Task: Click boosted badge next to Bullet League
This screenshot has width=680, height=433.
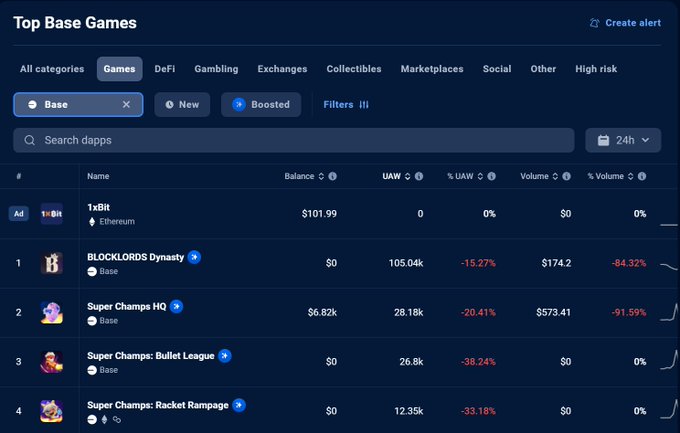Action: [x=225, y=356]
